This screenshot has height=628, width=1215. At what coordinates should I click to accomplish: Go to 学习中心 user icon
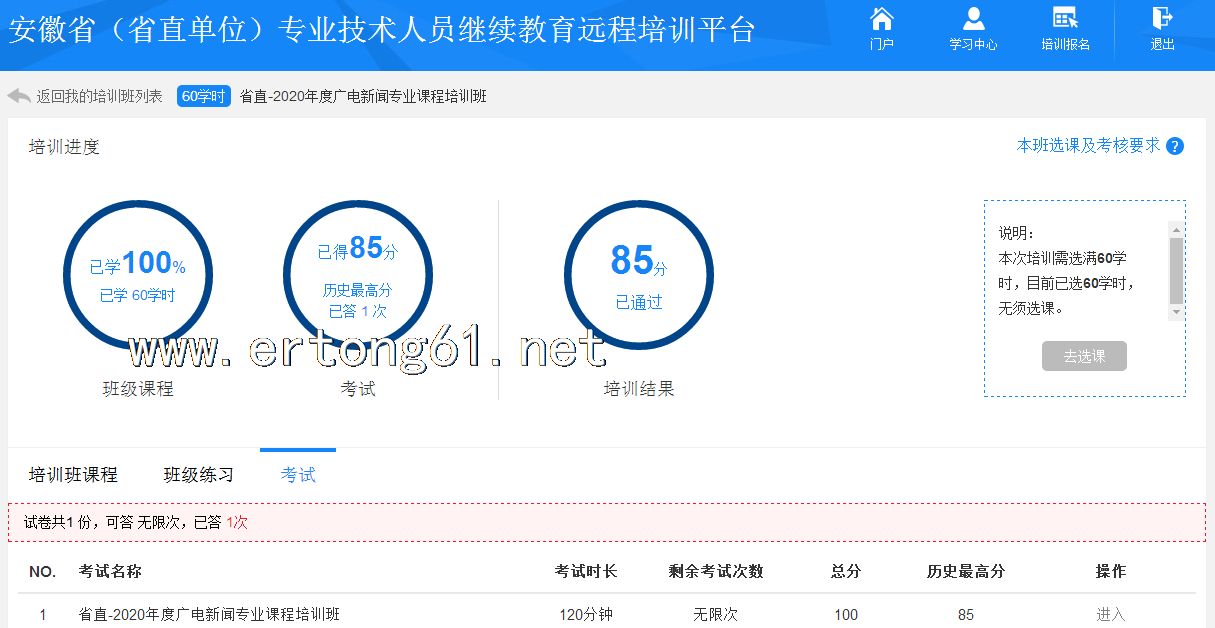pos(973,20)
